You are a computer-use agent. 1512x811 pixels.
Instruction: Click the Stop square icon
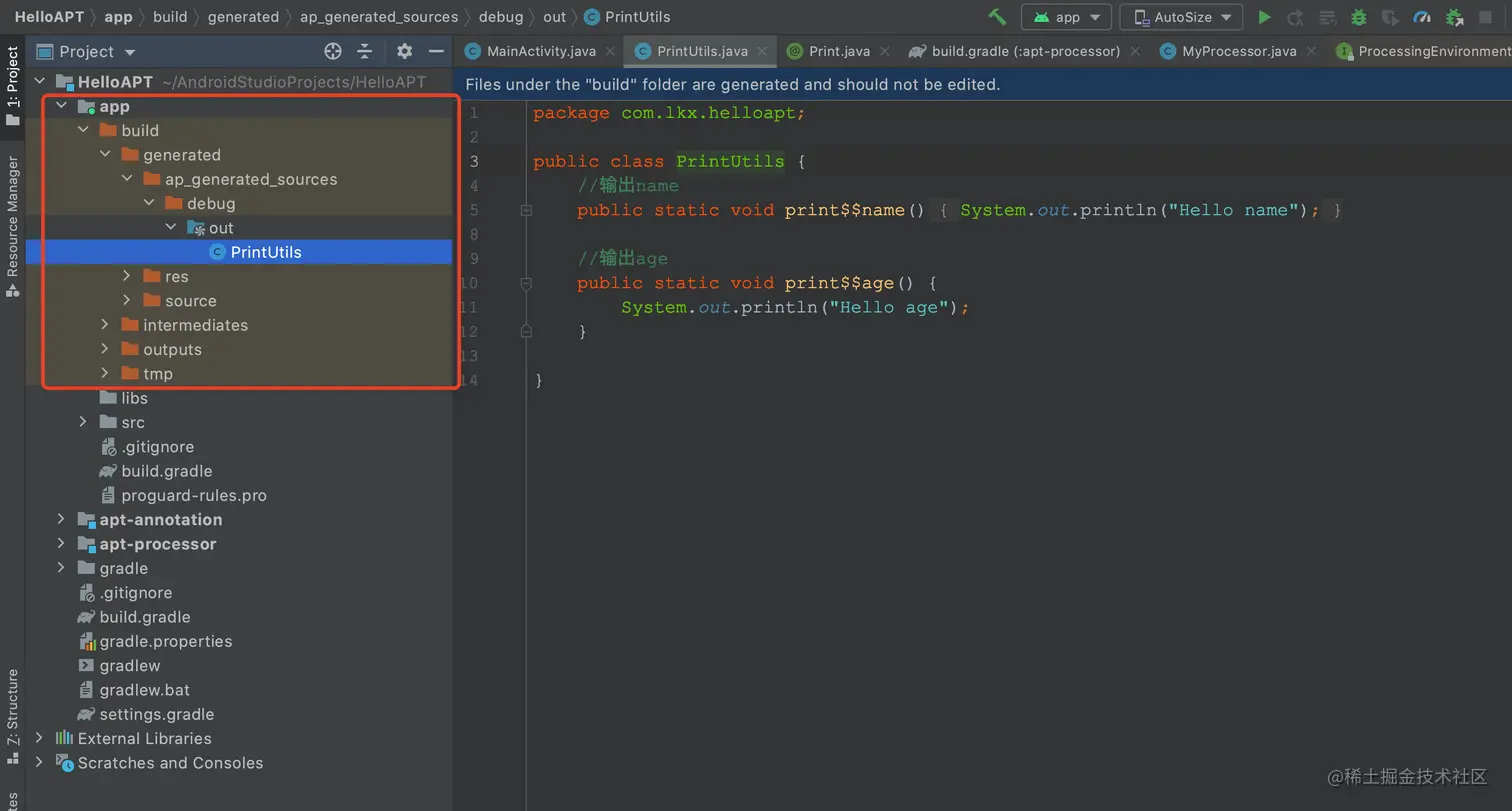[1485, 17]
